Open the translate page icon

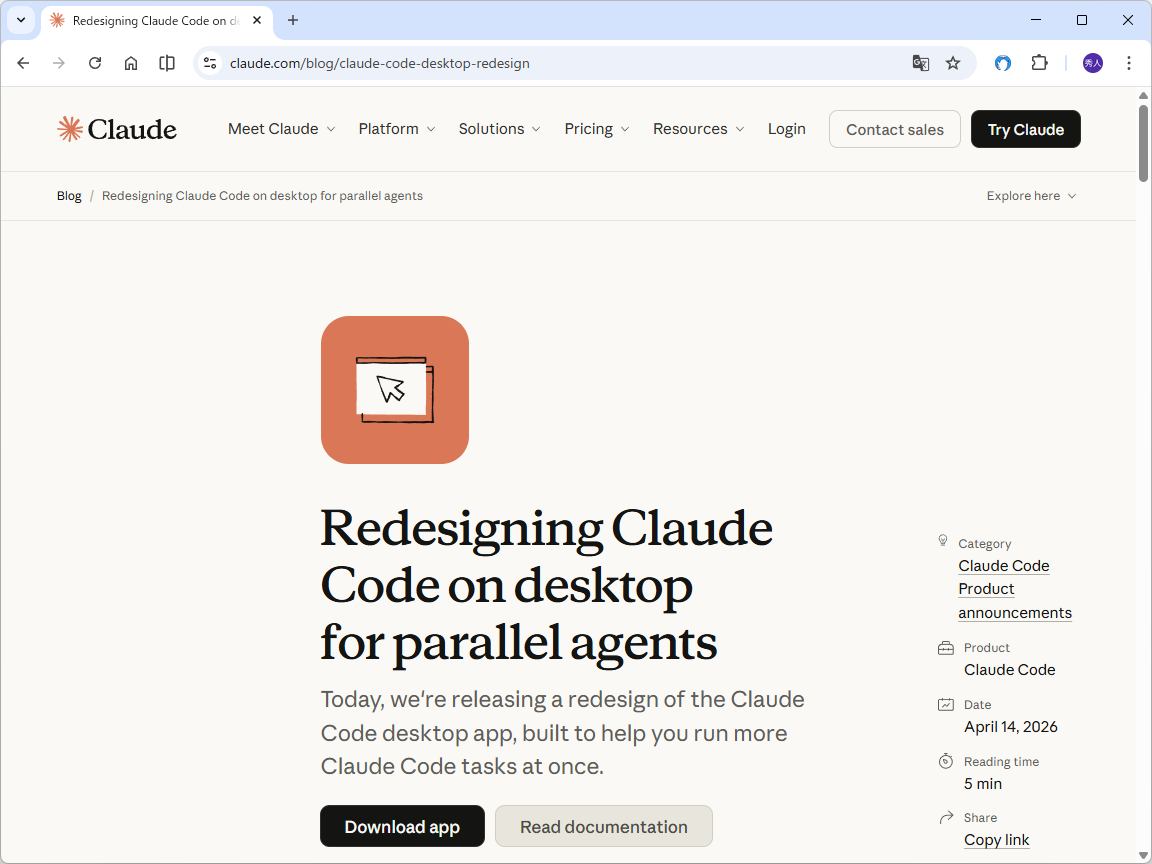pyautogui.click(x=921, y=63)
